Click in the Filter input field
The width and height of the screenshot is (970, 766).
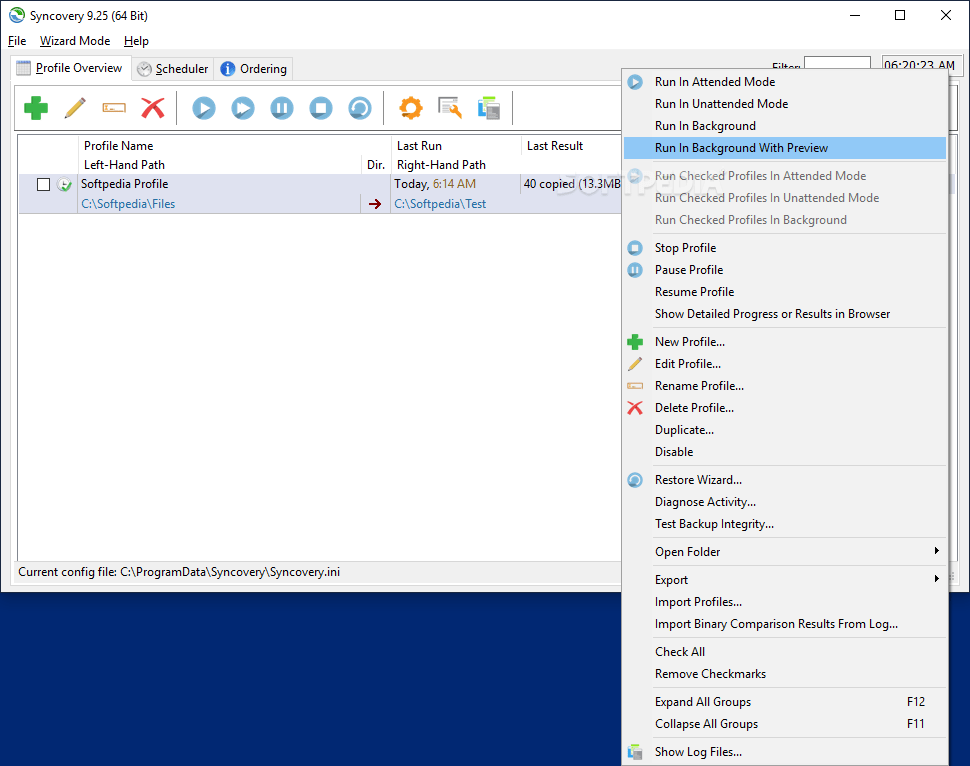click(x=837, y=63)
